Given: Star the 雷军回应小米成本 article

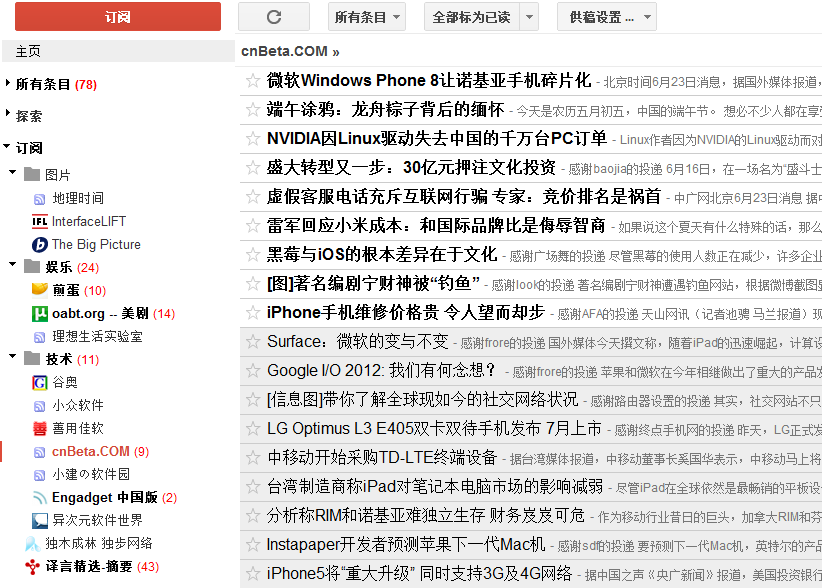Looking at the screenshot, I should 253,226.
